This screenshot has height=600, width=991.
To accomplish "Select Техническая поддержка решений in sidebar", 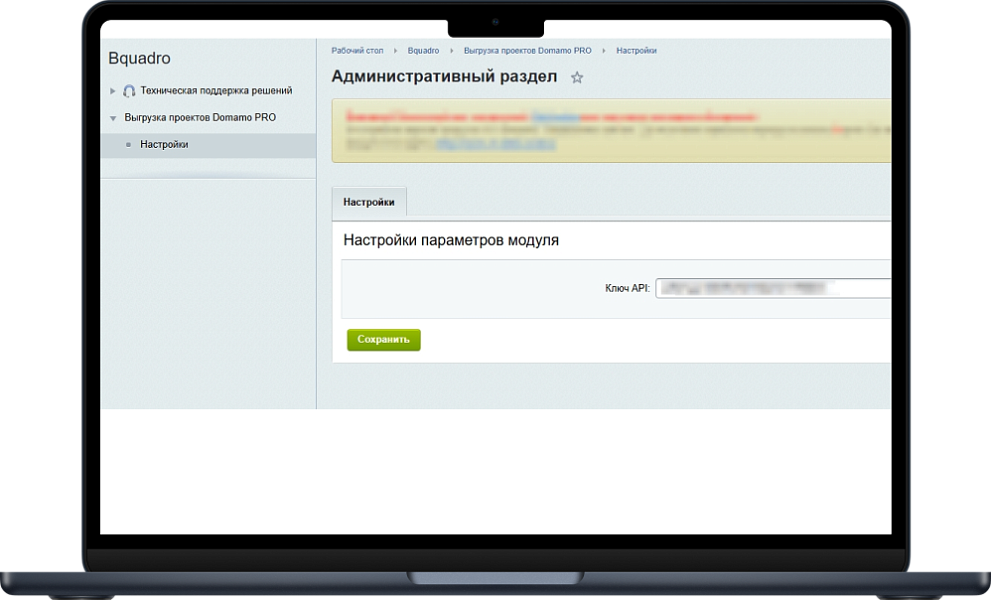I will coord(216,91).
